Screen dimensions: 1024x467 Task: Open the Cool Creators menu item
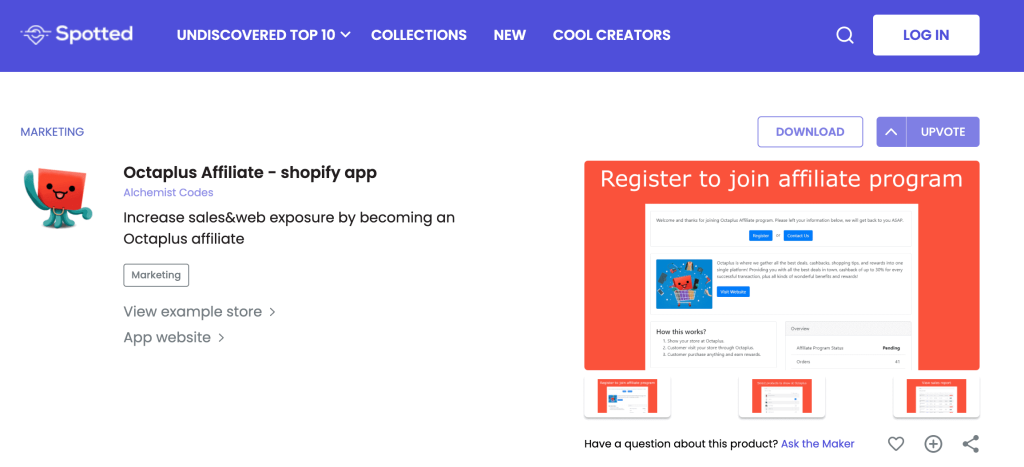pos(612,35)
